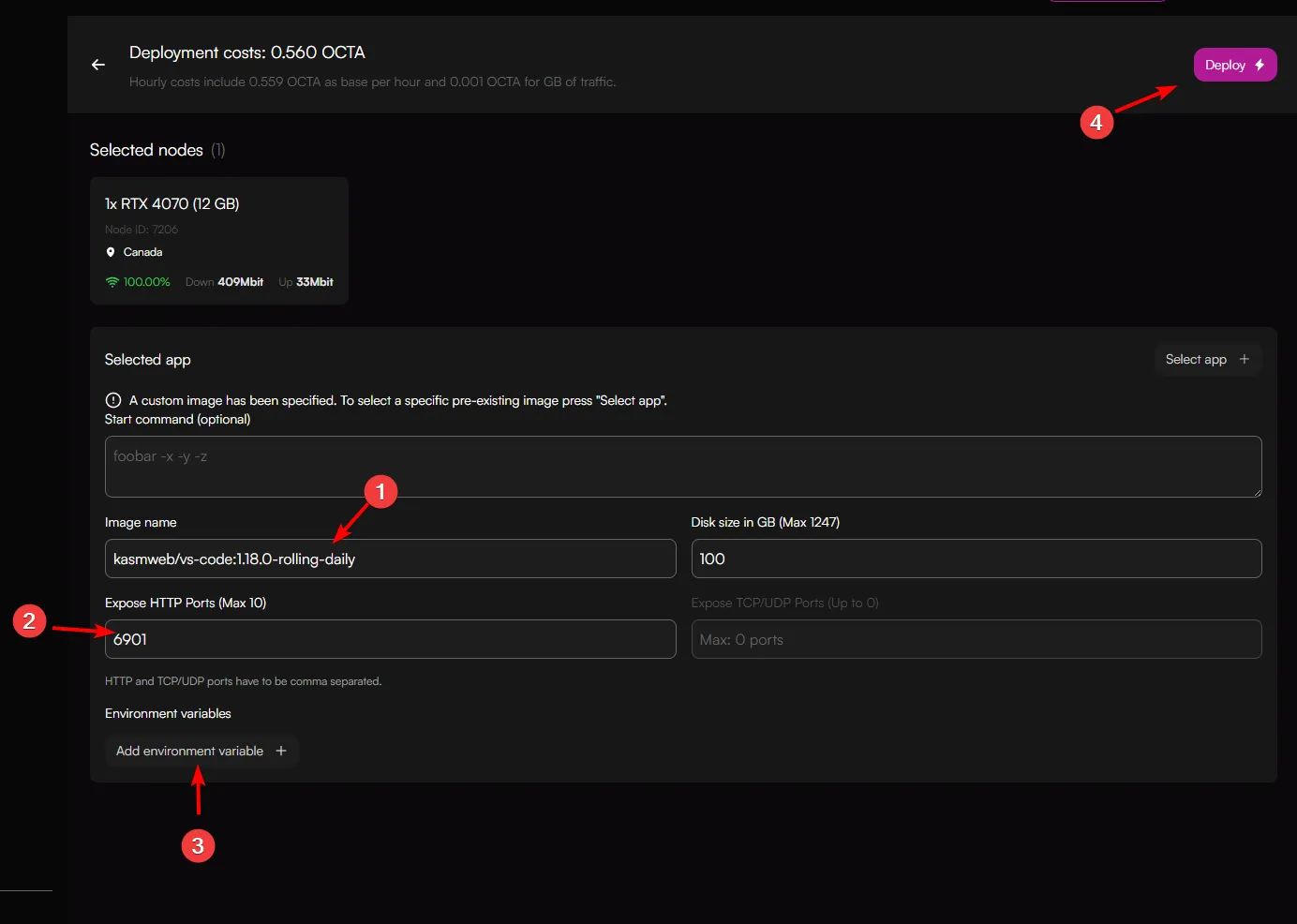Click the Up 33Mbit speed value
Viewport: 1297px width, 924px height.
point(306,282)
